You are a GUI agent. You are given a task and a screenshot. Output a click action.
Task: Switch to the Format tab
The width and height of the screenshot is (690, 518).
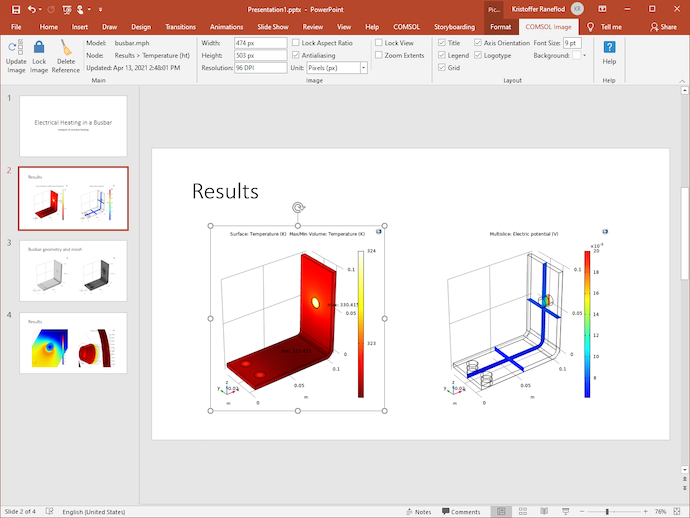[x=501, y=27]
